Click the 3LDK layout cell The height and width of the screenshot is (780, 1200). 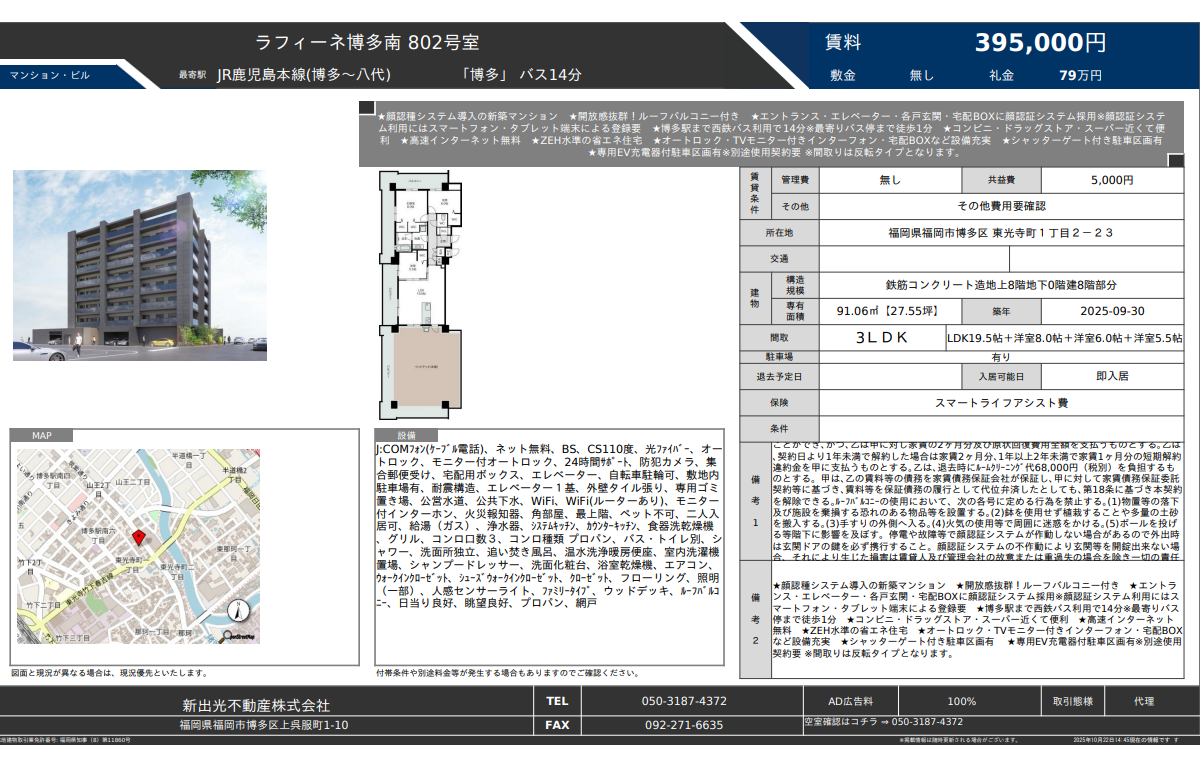(881, 338)
